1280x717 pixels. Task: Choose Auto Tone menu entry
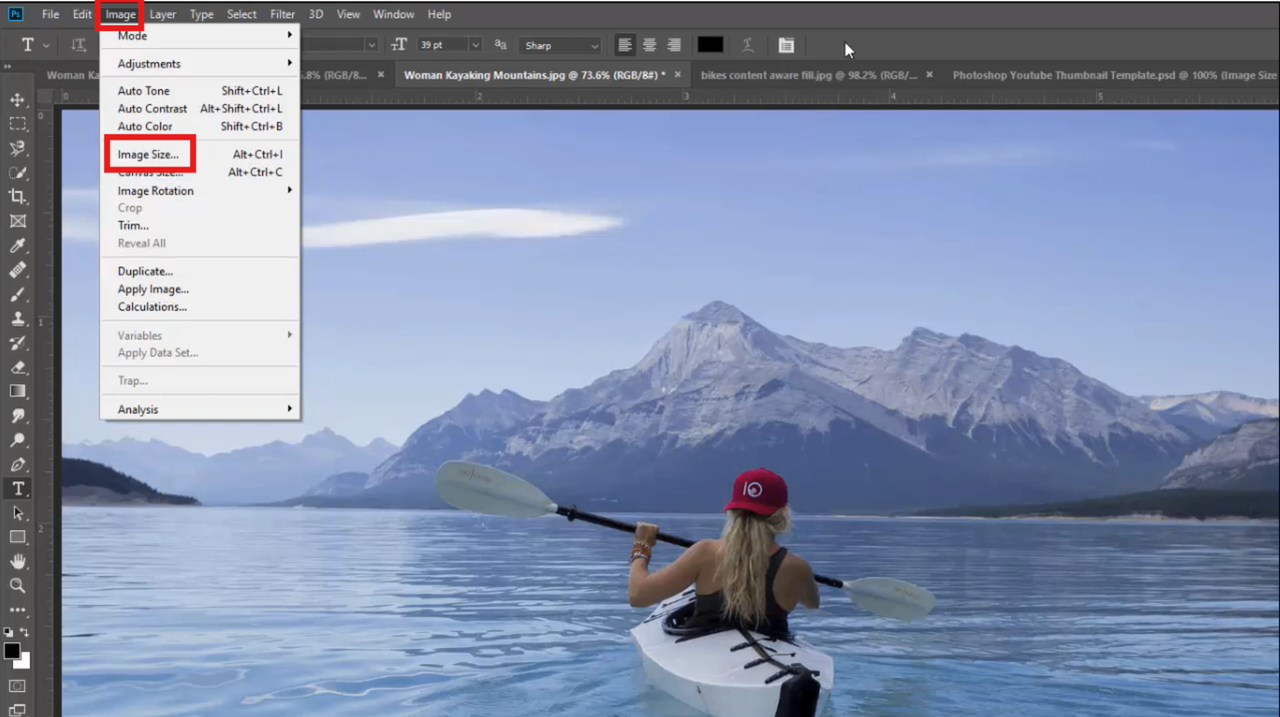[x=200, y=90]
